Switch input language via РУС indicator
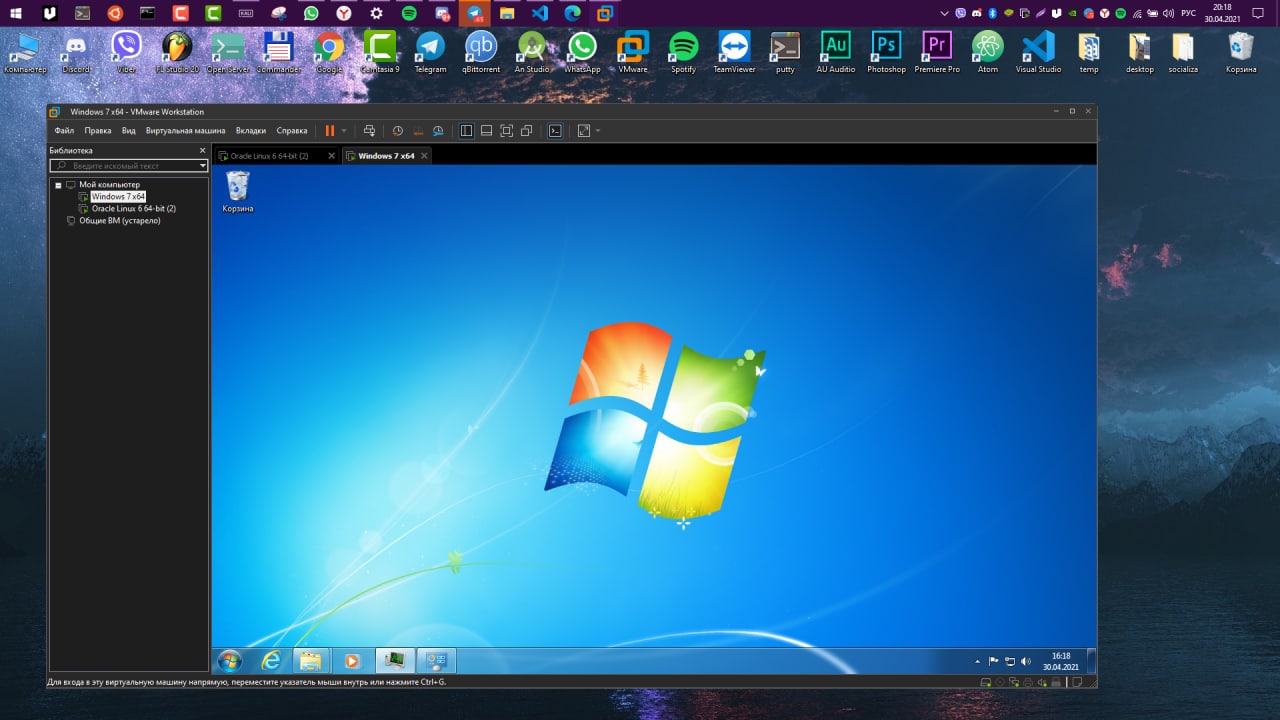The height and width of the screenshot is (720, 1280). [x=1188, y=13]
